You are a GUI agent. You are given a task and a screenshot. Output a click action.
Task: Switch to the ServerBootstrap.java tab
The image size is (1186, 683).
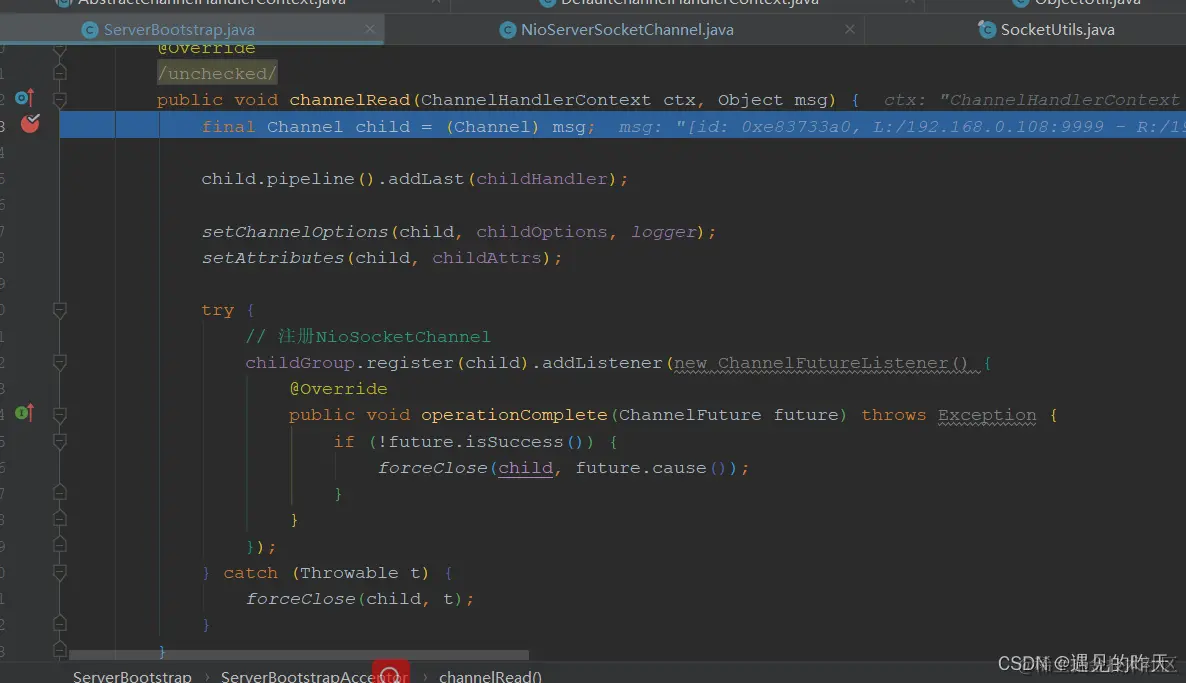(x=192, y=29)
